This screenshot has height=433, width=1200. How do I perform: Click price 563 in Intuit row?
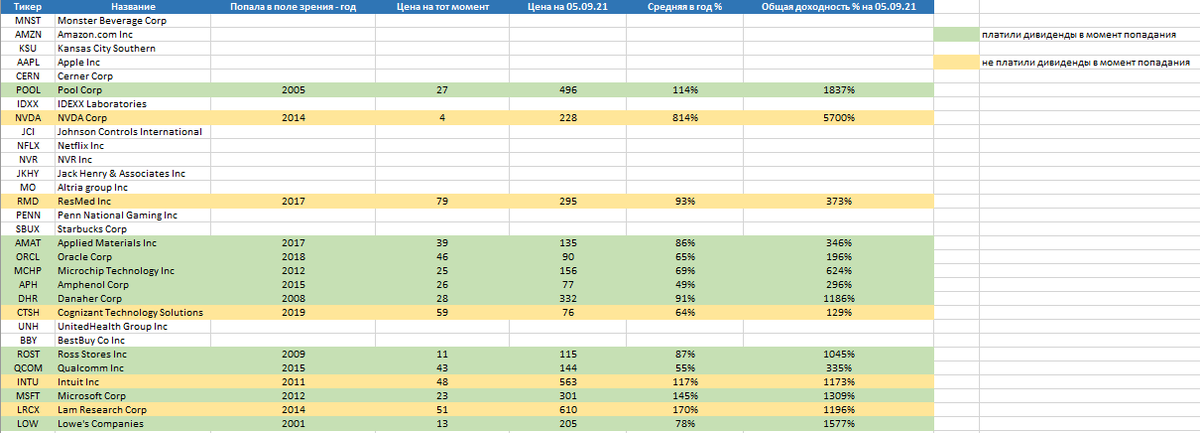click(567, 383)
